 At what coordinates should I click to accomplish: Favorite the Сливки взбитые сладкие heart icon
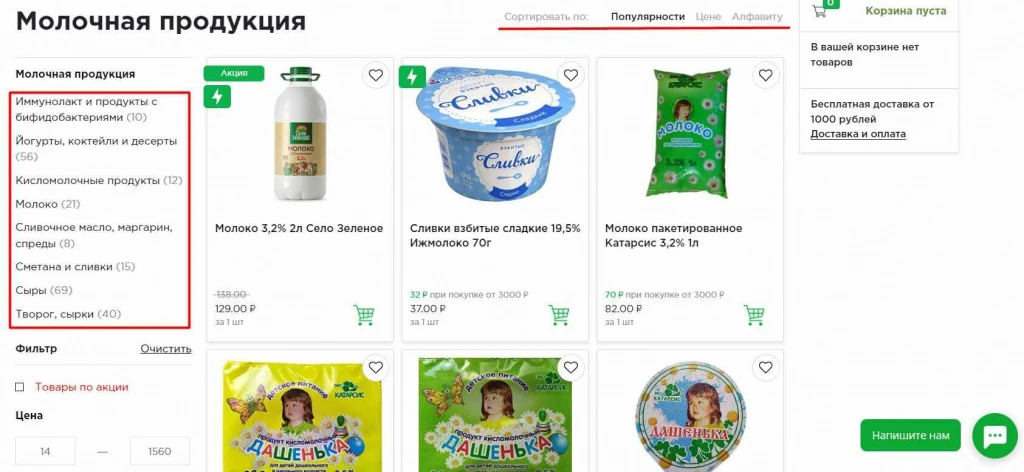pyautogui.click(x=571, y=76)
